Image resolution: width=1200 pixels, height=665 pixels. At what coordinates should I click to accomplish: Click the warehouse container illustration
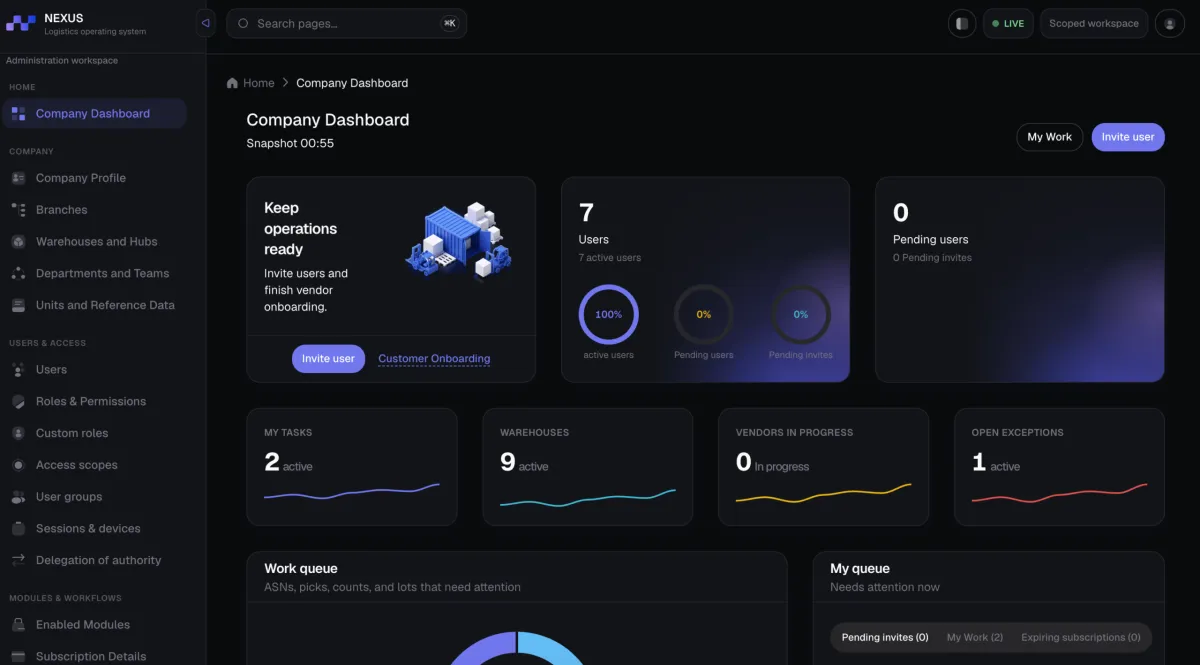point(459,240)
